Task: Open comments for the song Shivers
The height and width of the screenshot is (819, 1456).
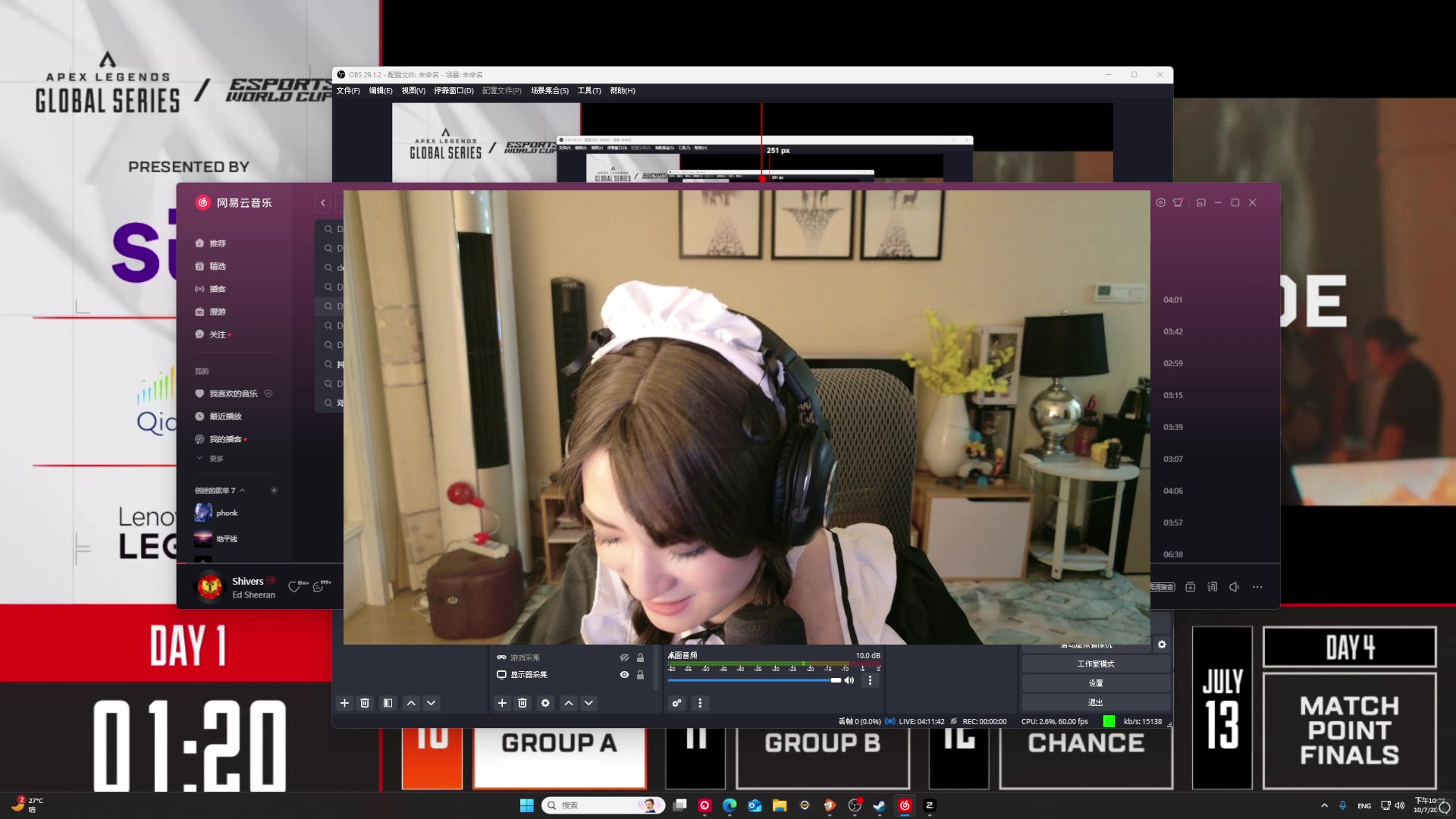Action: (318, 587)
